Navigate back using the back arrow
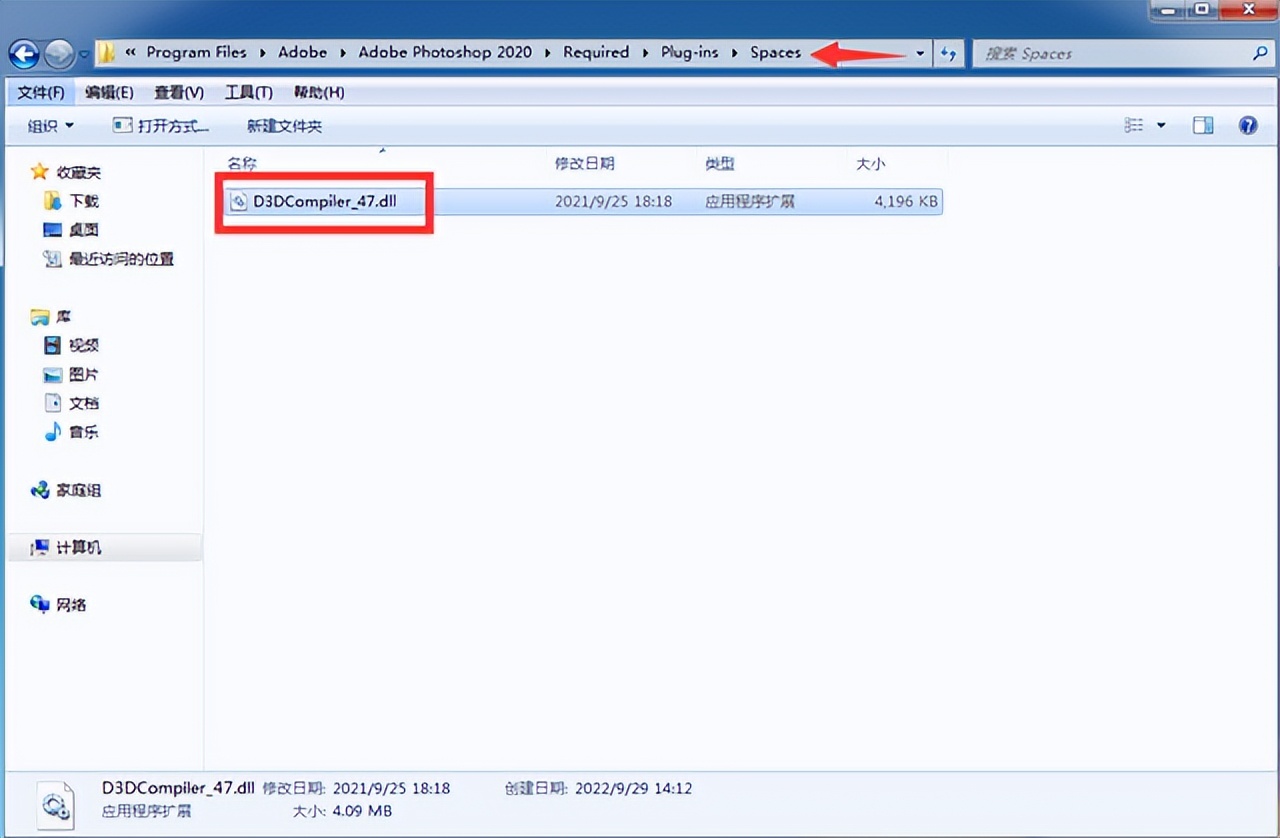Screen dimensions: 1280x838 [x=23, y=53]
